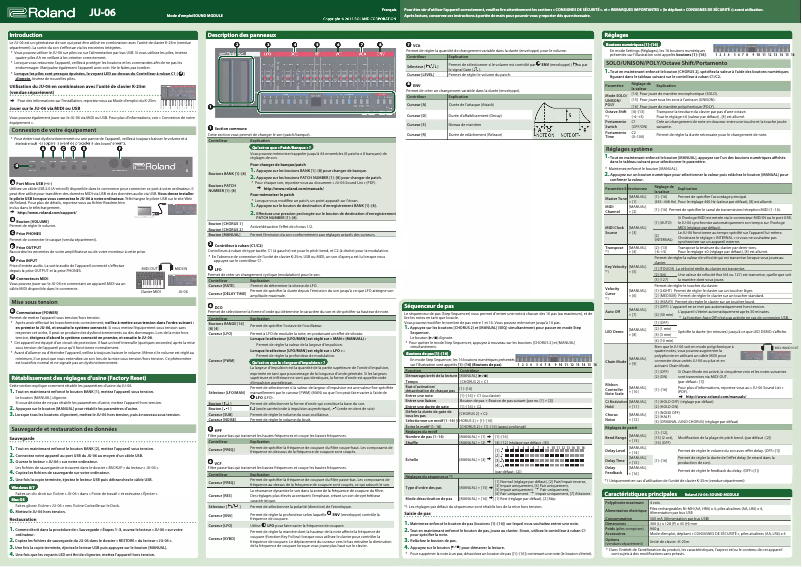Click the 'Prise PHONES' label
The height and width of the screenshot is (567, 802).
[x=26, y=233]
